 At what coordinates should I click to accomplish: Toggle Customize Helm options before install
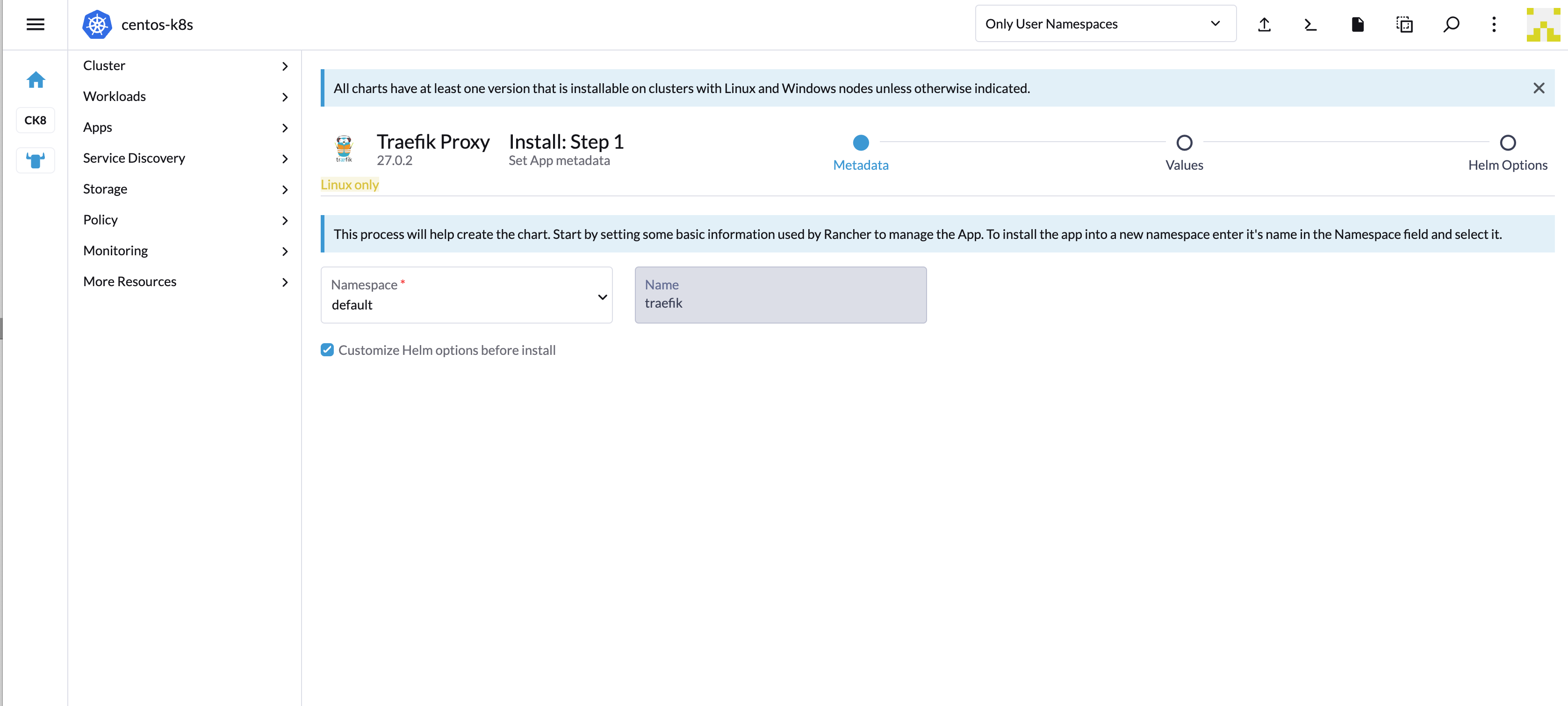click(327, 349)
